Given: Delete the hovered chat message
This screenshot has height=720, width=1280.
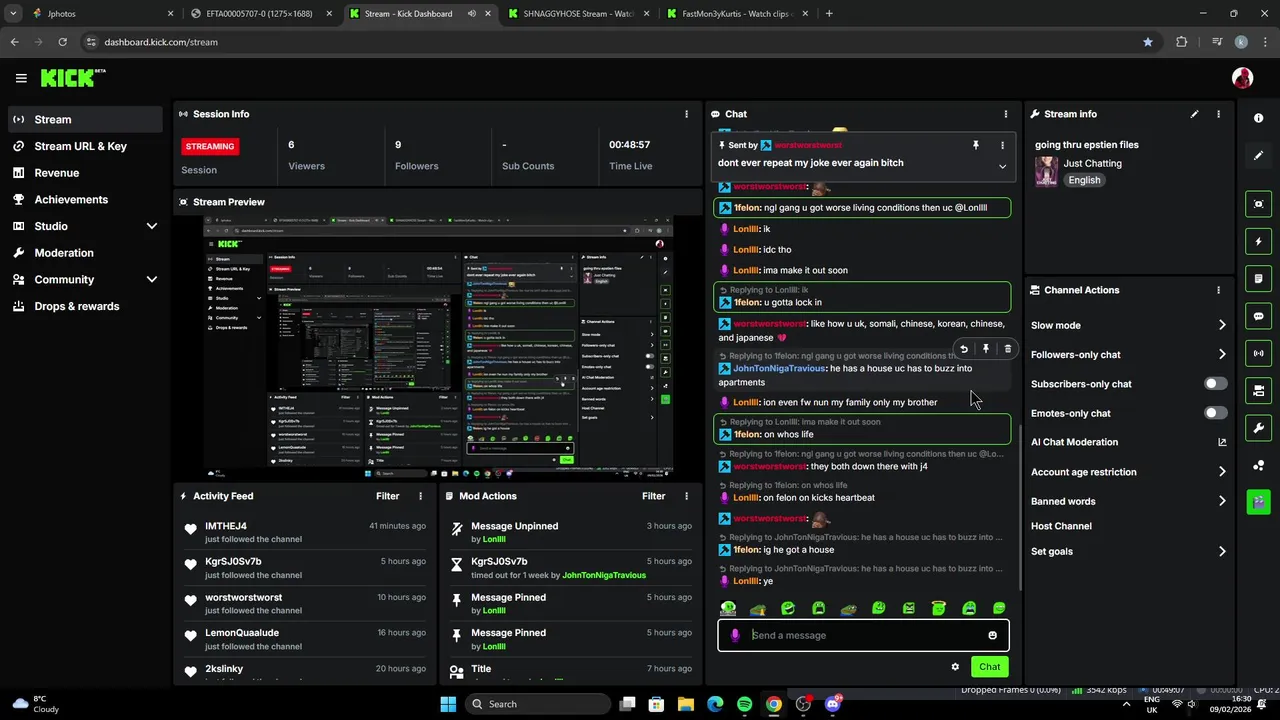Looking at the screenshot, I should tap(1007, 349).
